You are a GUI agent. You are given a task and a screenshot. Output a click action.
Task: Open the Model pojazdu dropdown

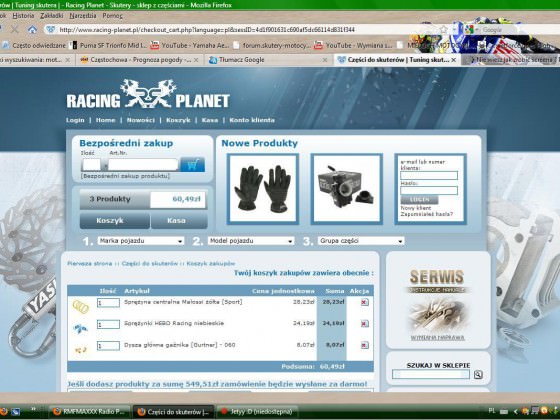point(251,241)
